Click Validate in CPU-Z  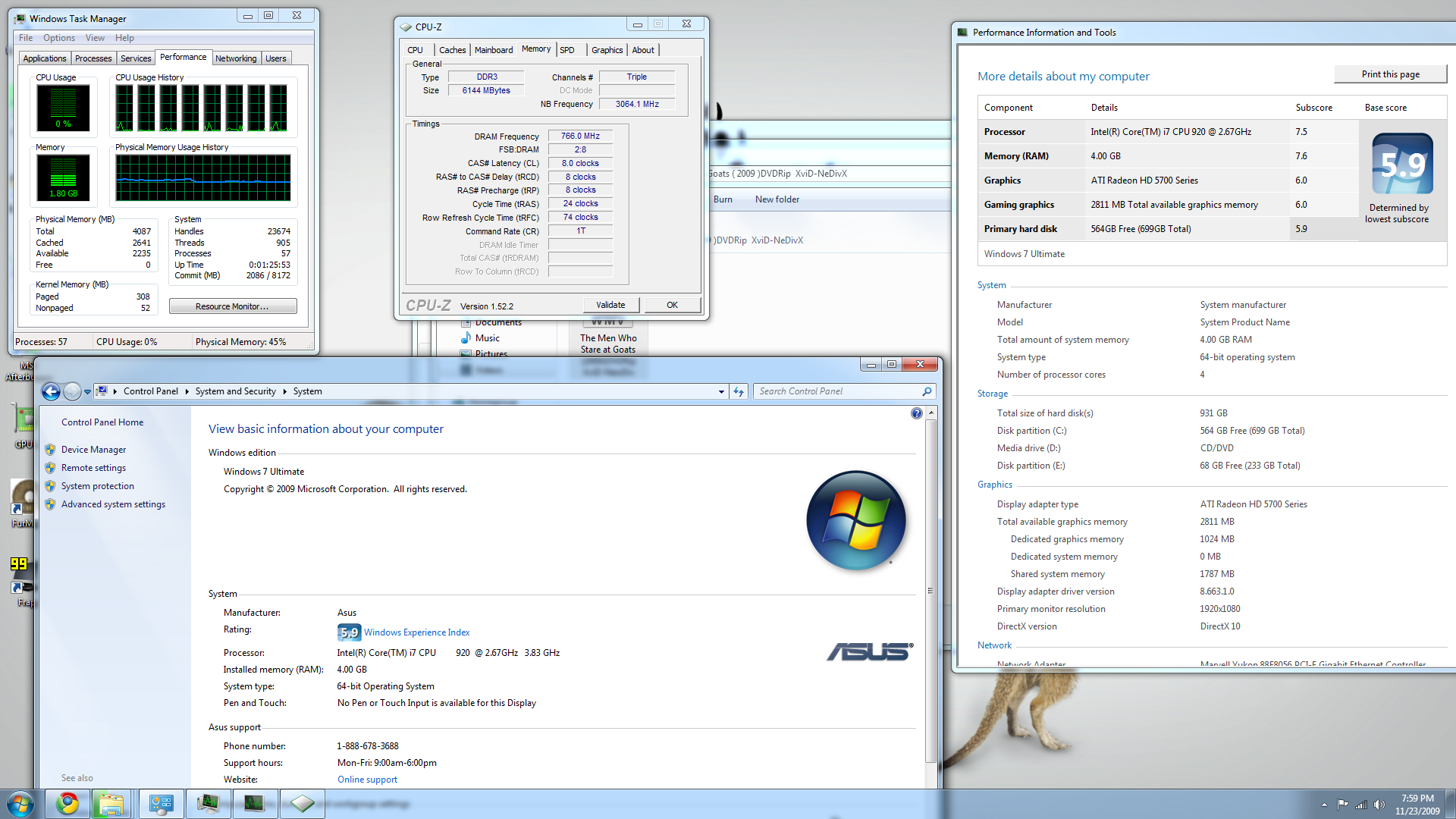pyautogui.click(x=611, y=305)
